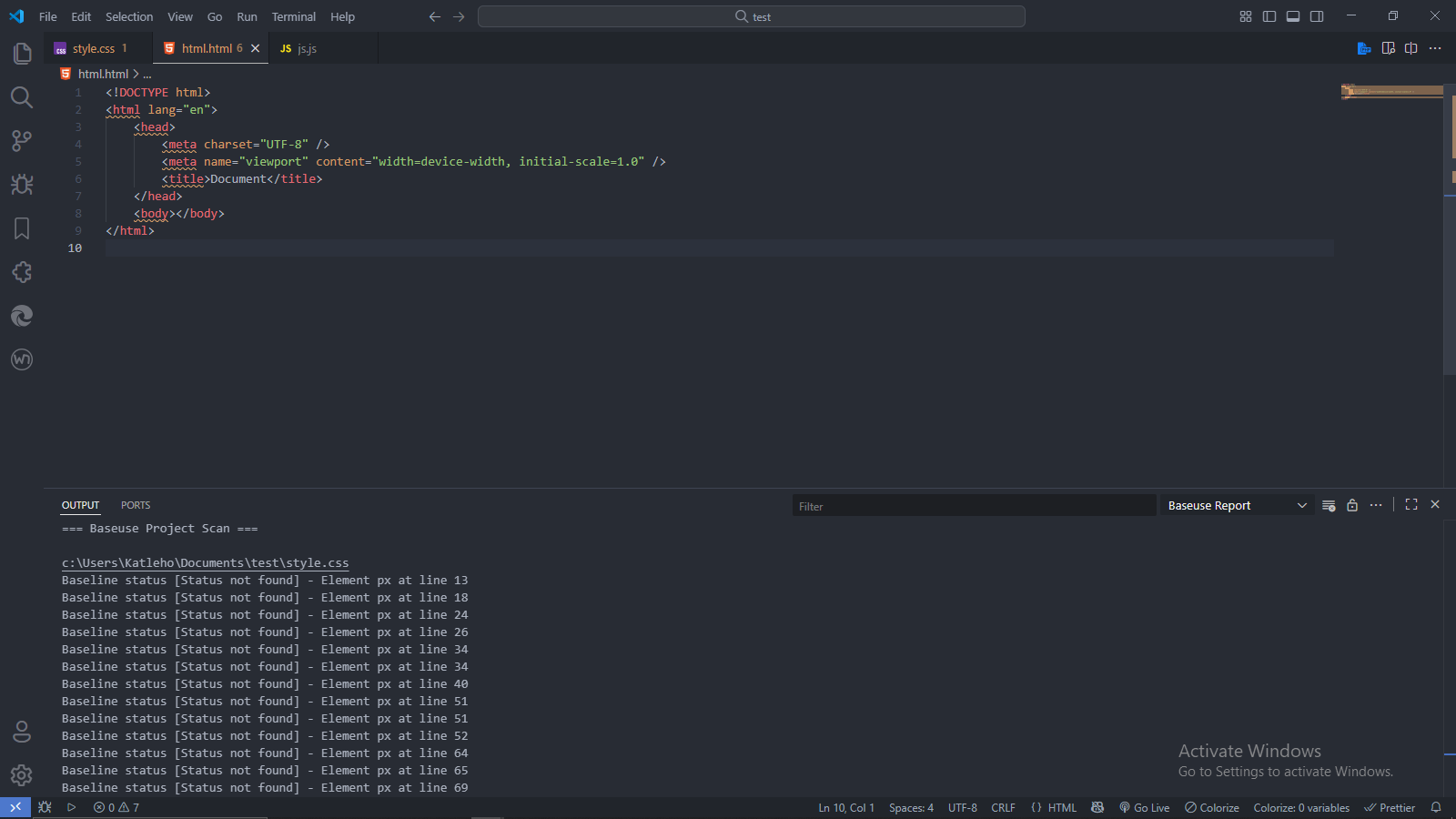Viewport: 1456px width, 819px height.
Task: Open the Accounts menu in activity bar
Action: pyautogui.click(x=22, y=732)
